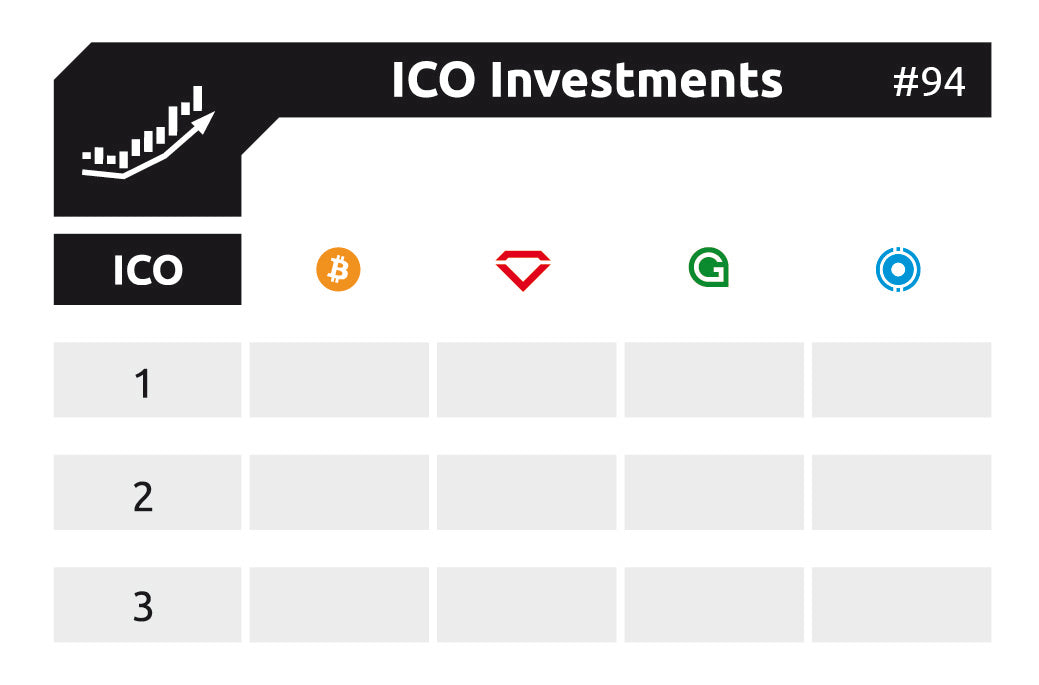Click row 2 cell under blue coin
The height and width of the screenshot is (685, 1039).
pyautogui.click(x=901, y=493)
